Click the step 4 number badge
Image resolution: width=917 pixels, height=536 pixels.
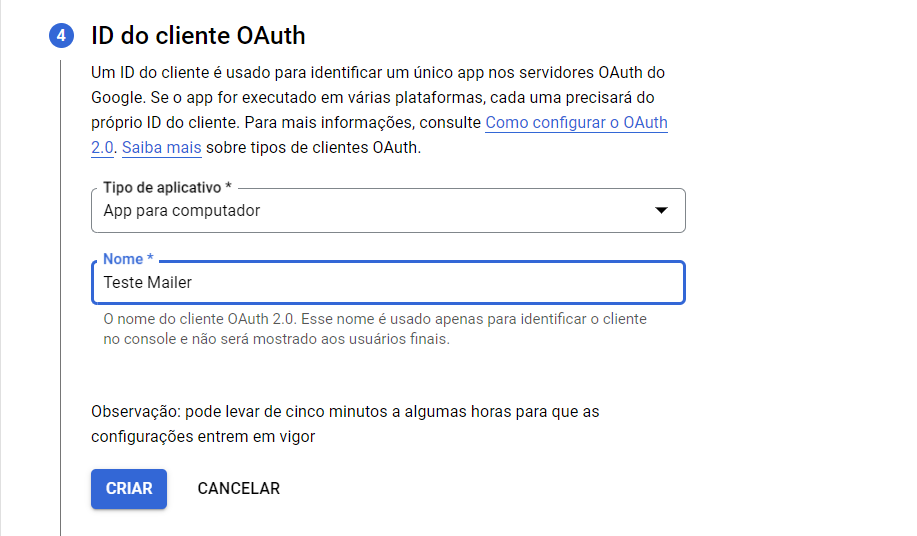tap(61, 36)
